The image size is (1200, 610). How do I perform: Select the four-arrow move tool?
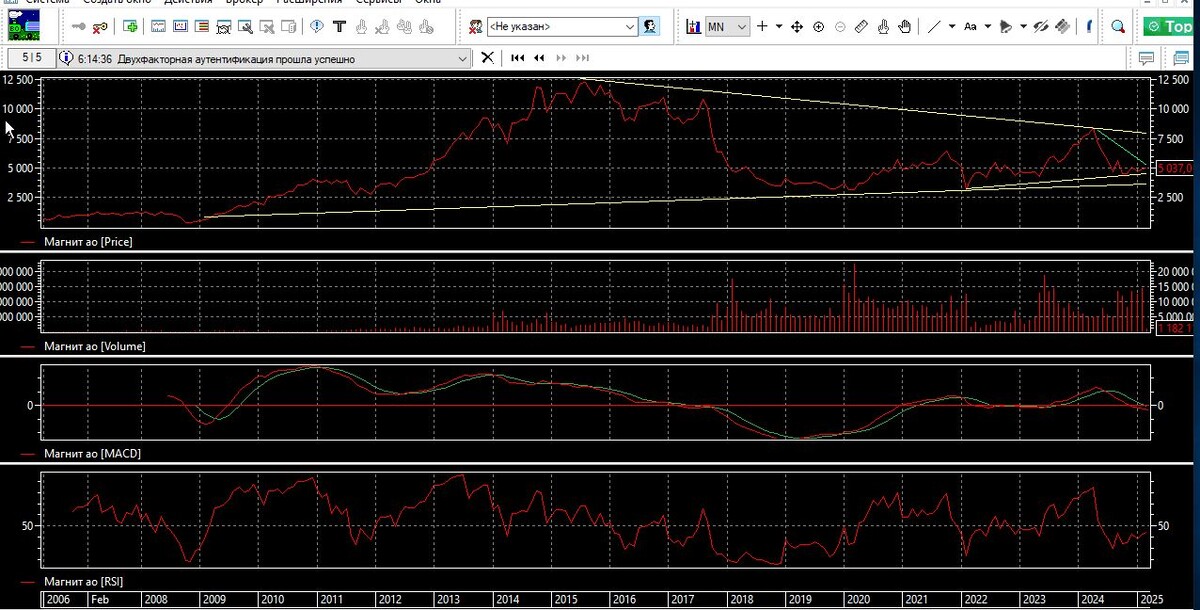797,27
